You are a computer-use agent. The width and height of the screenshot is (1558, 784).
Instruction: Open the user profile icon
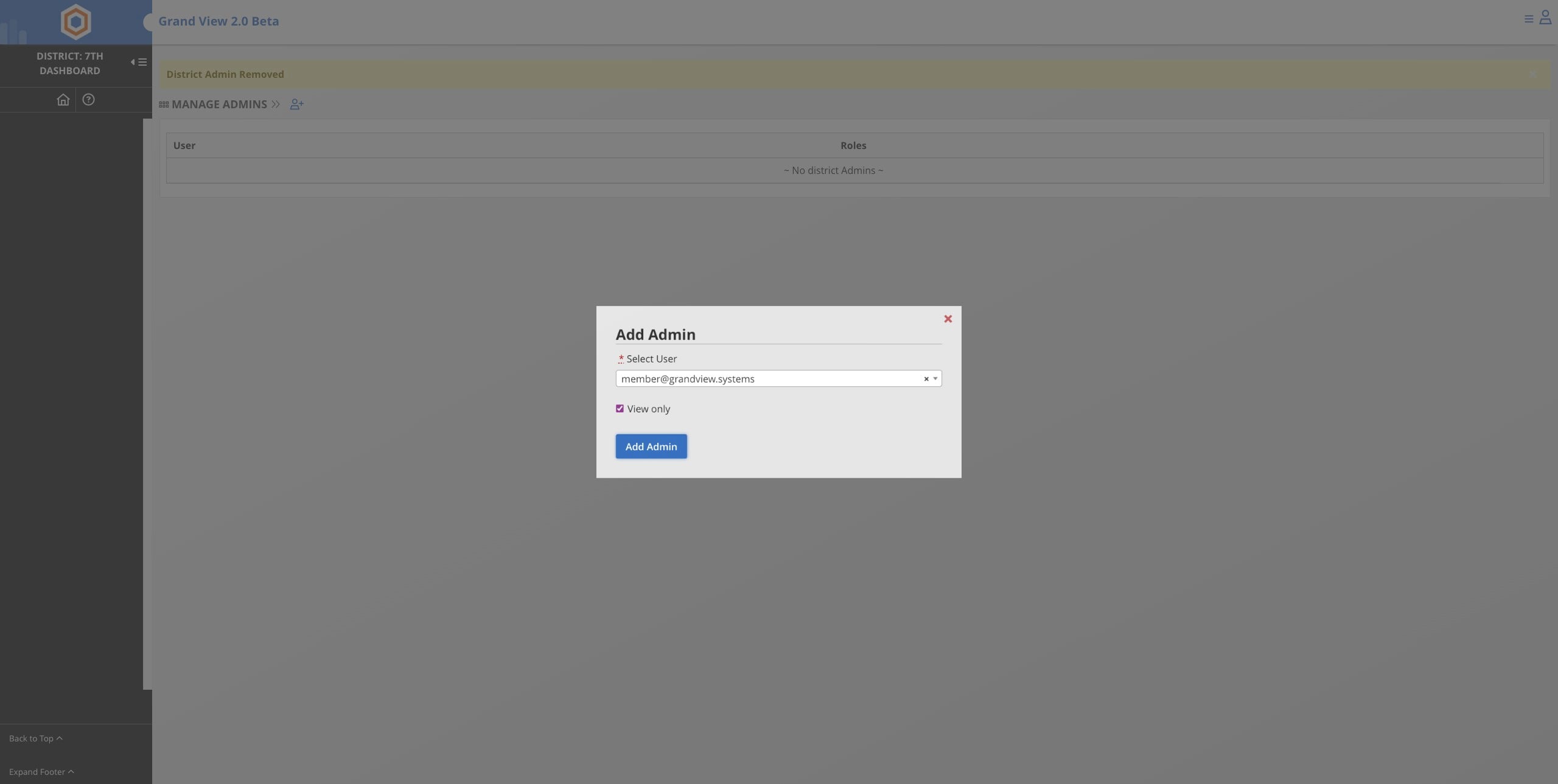click(1545, 17)
